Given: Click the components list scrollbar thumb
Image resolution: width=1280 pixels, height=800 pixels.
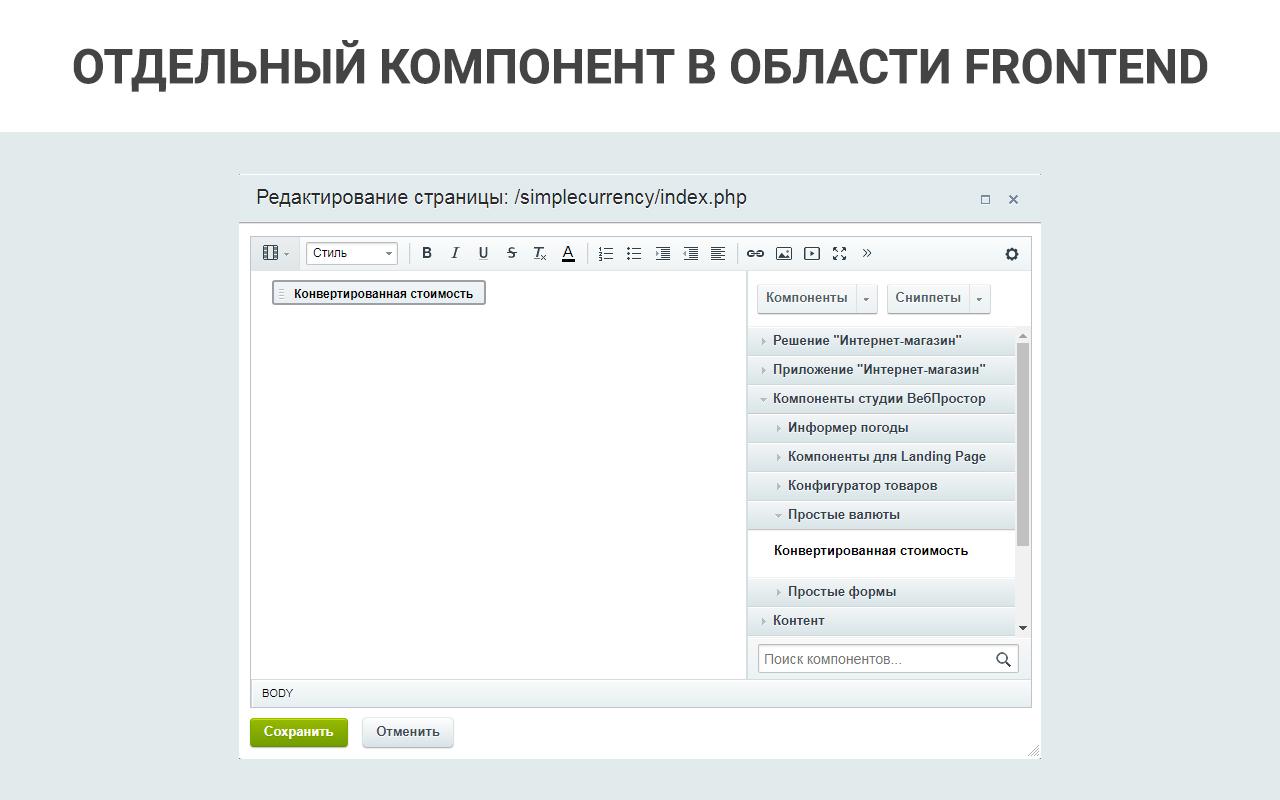Looking at the screenshot, I should coord(1023,444).
